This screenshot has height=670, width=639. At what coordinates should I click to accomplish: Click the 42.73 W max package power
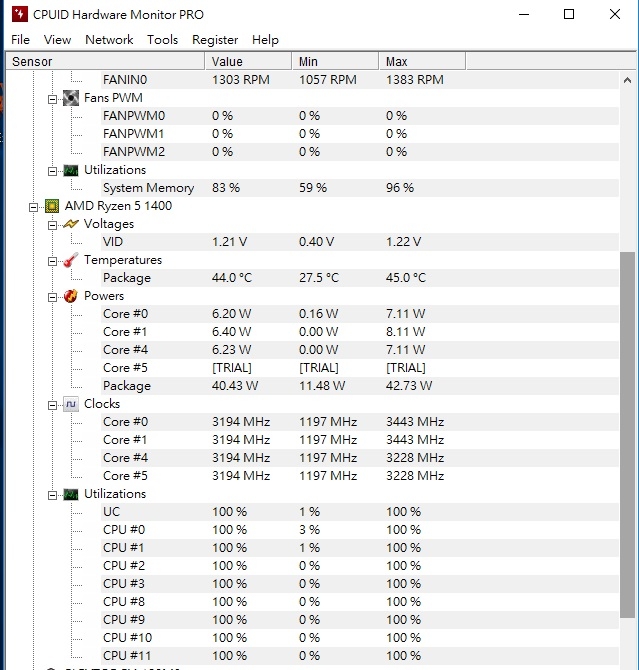[x=409, y=386]
